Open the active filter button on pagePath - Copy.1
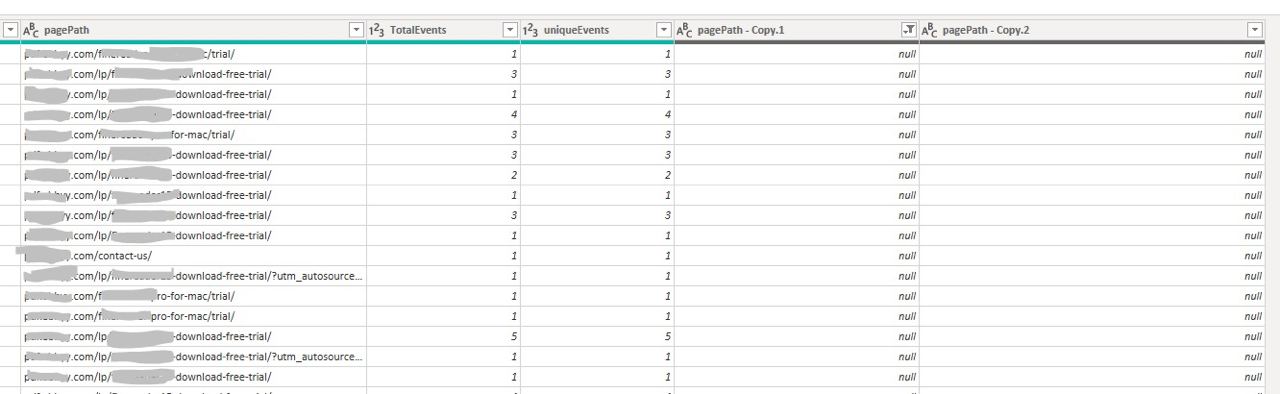Screen dimensions: 1280x394 coord(909,31)
